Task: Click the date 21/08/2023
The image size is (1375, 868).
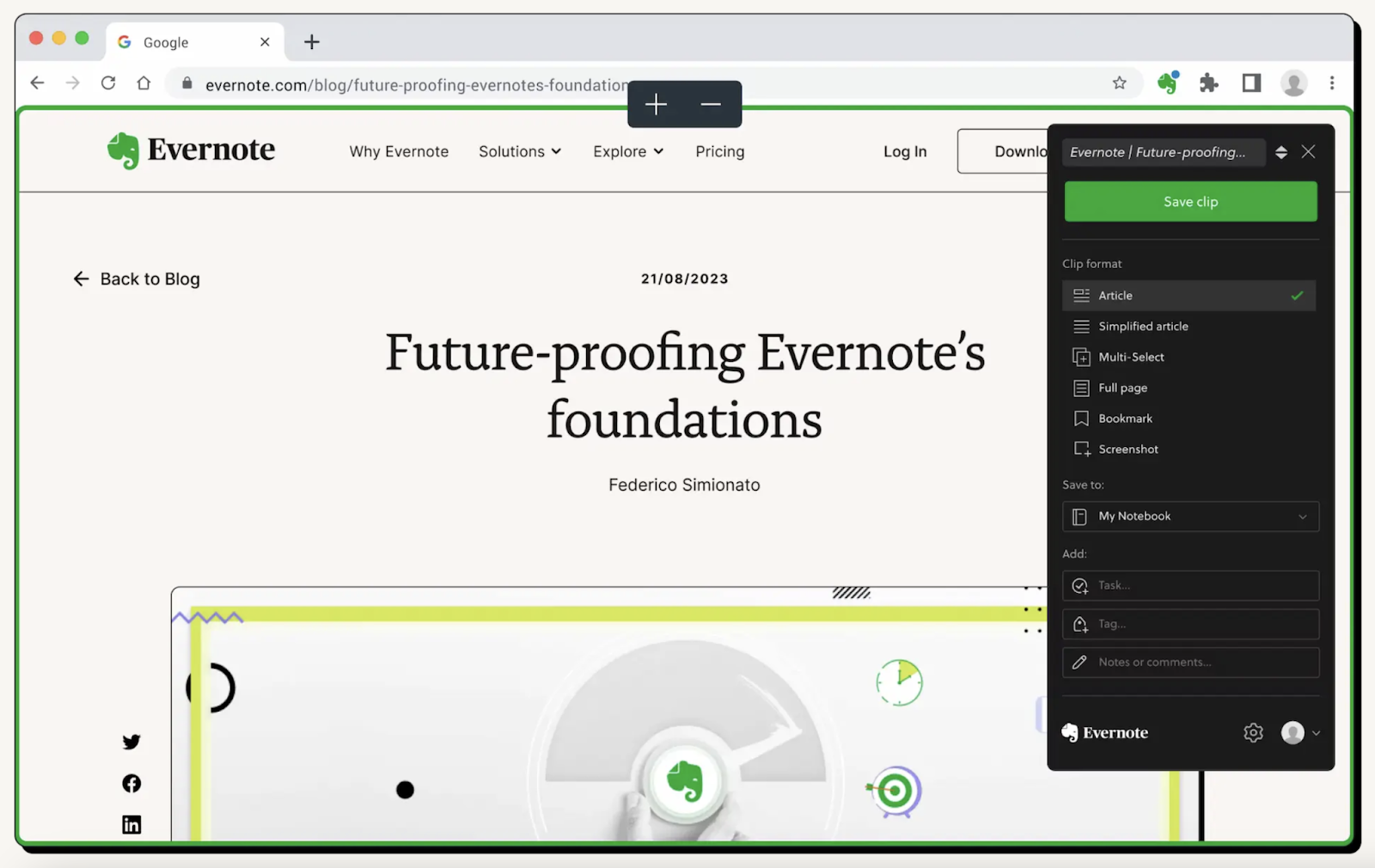Action: tap(684, 278)
